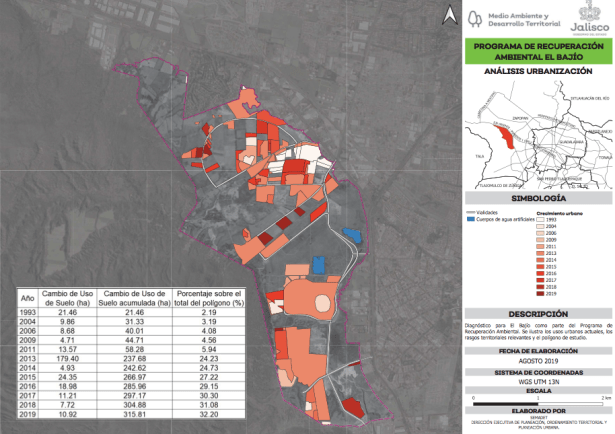Click the WGS UTM 13N coordinate text
Image resolution: width=615 pixels, height=434 pixels.
click(x=537, y=380)
